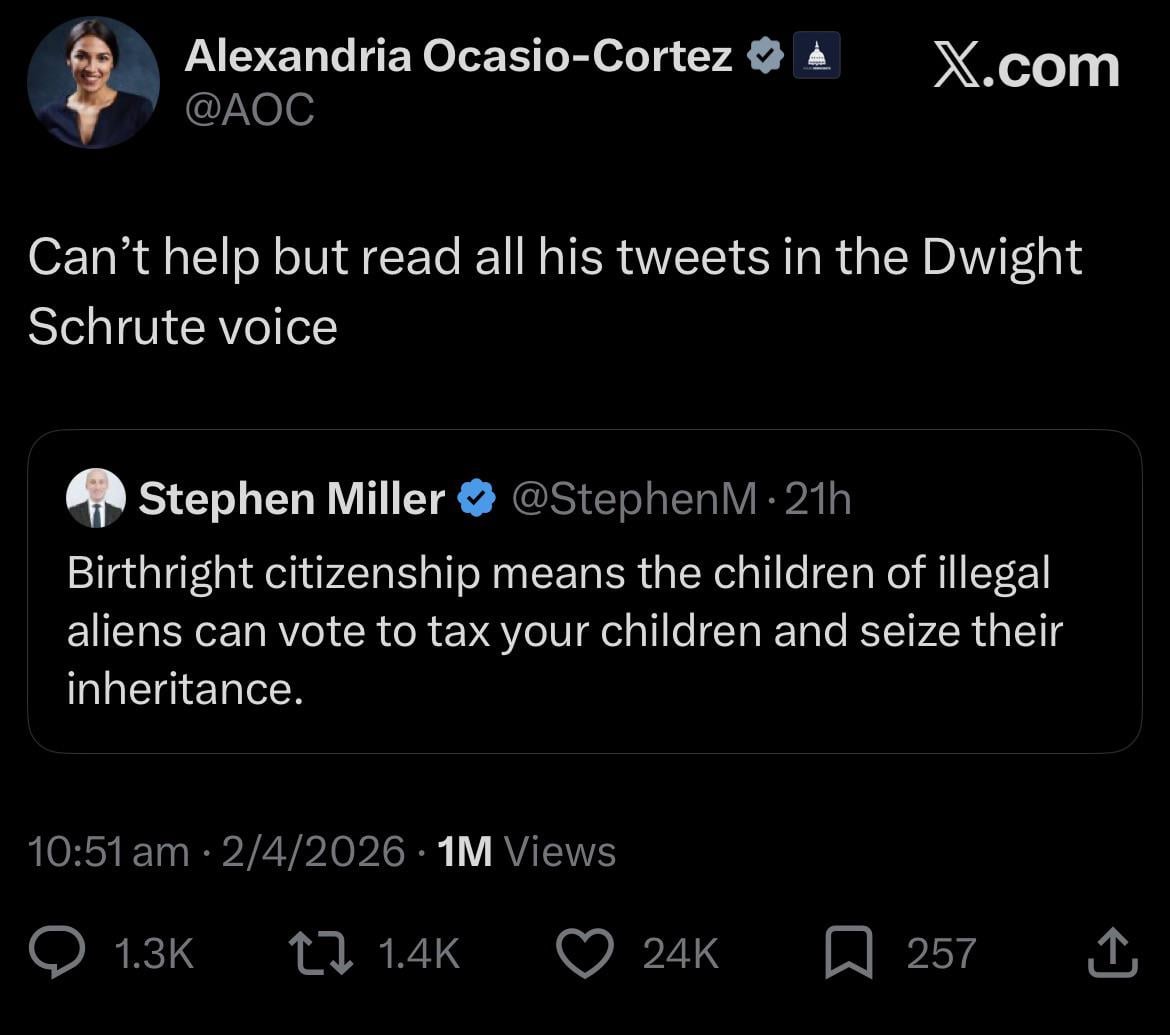Open the share upload icon
This screenshot has height=1035, width=1170.
1112,953
